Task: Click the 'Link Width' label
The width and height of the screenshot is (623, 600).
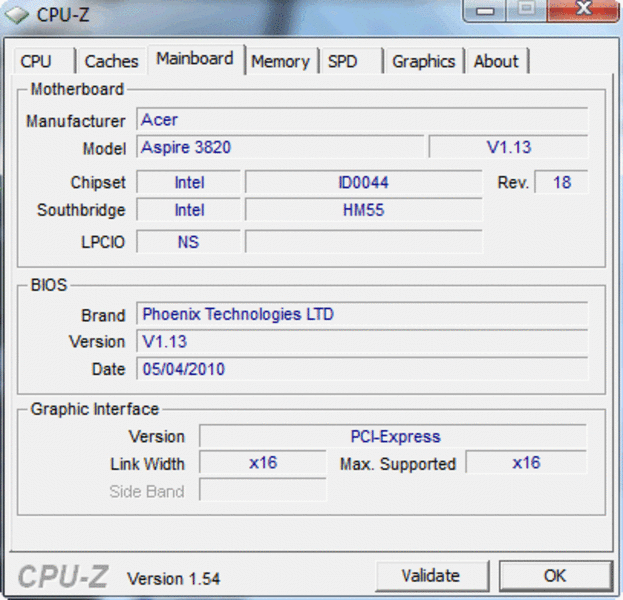Action: coord(147,464)
